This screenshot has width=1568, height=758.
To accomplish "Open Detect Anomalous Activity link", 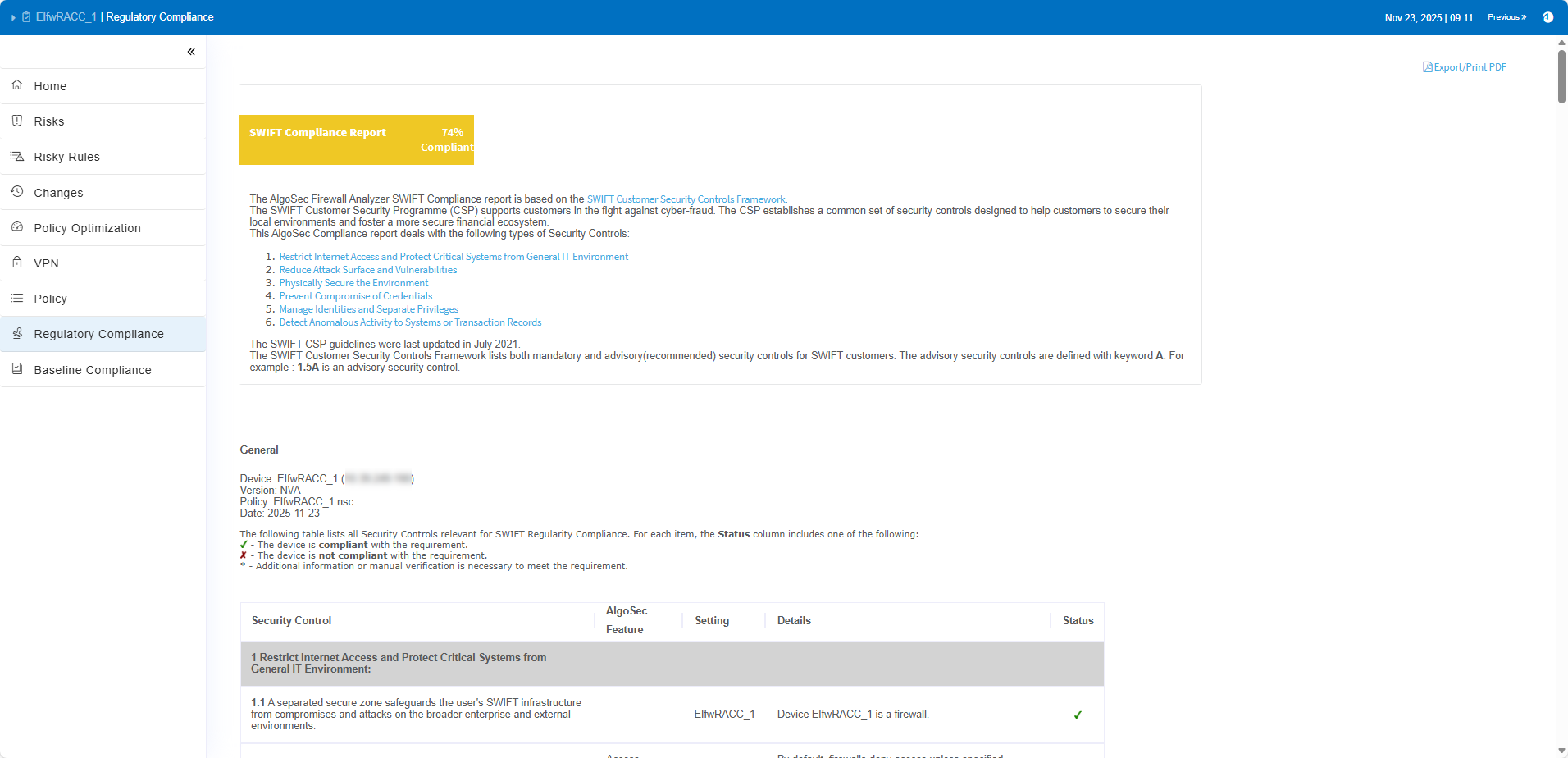I will coord(410,322).
